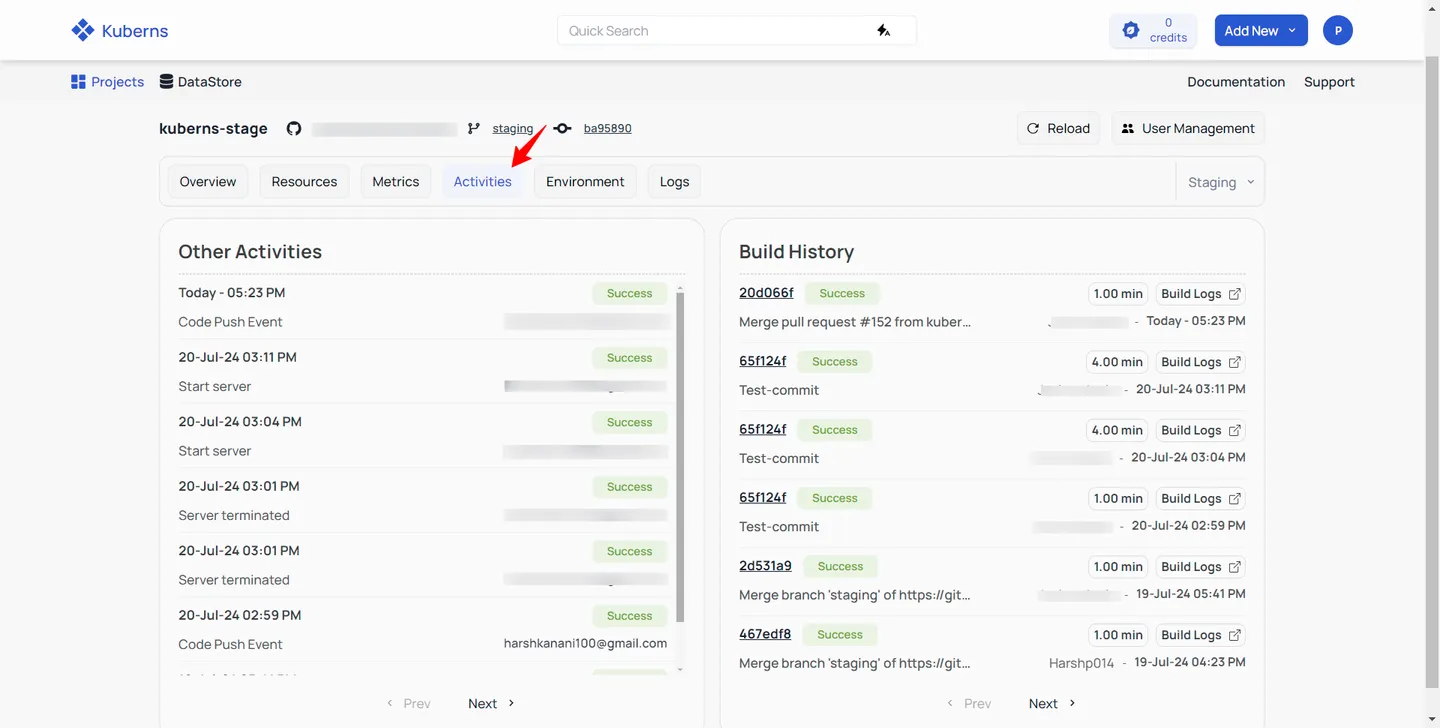
Task: Click the 'Merge pull request #152' message
Action: 855,322
